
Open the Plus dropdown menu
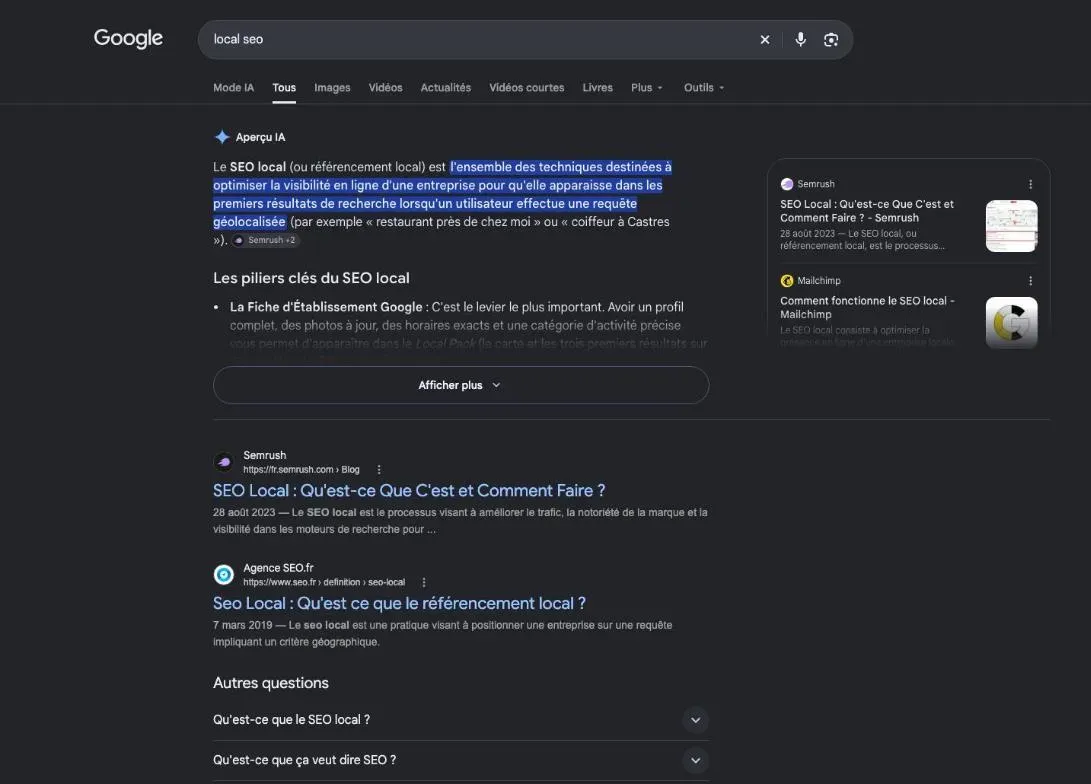point(646,88)
